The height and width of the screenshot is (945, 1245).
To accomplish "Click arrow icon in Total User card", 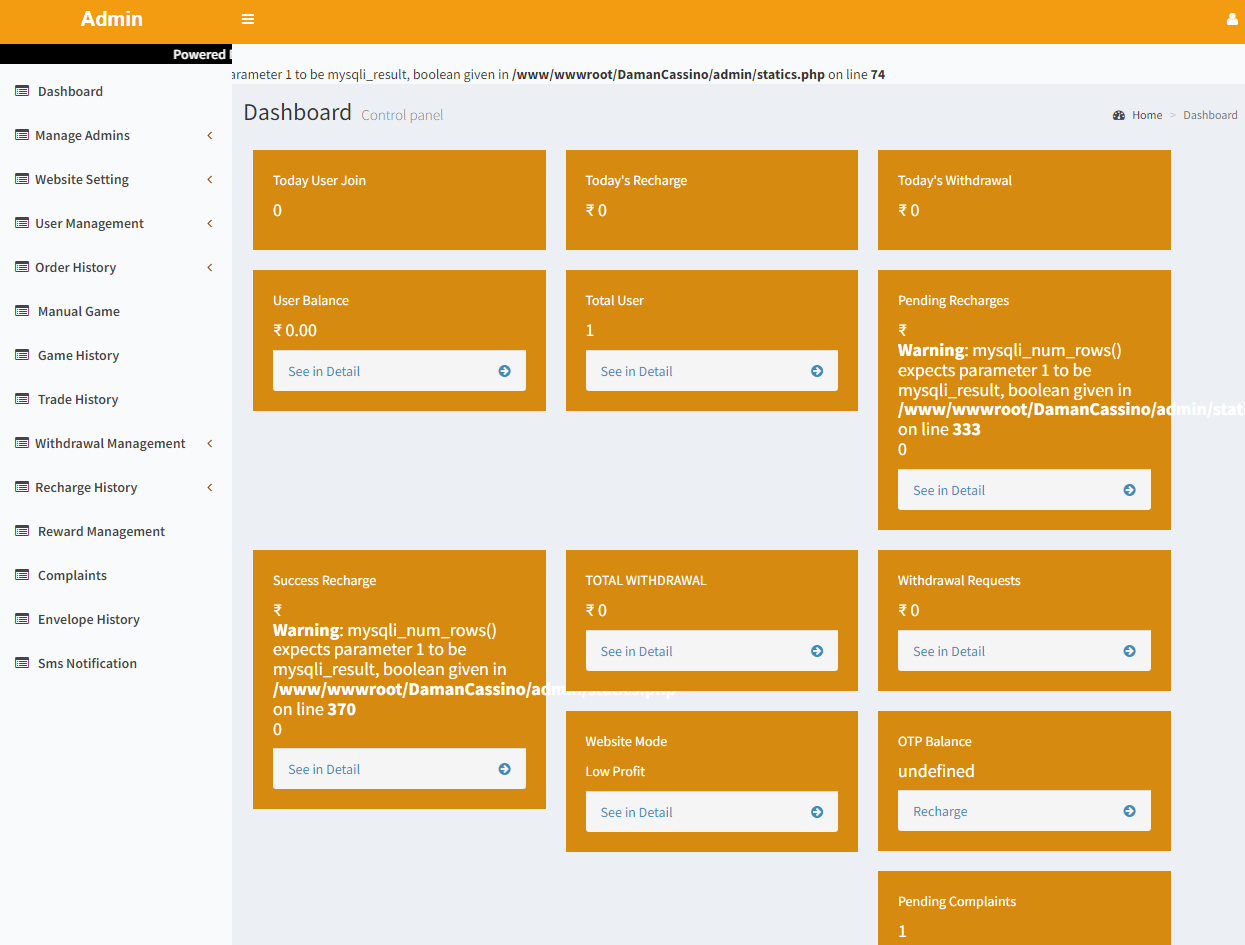I will (817, 371).
